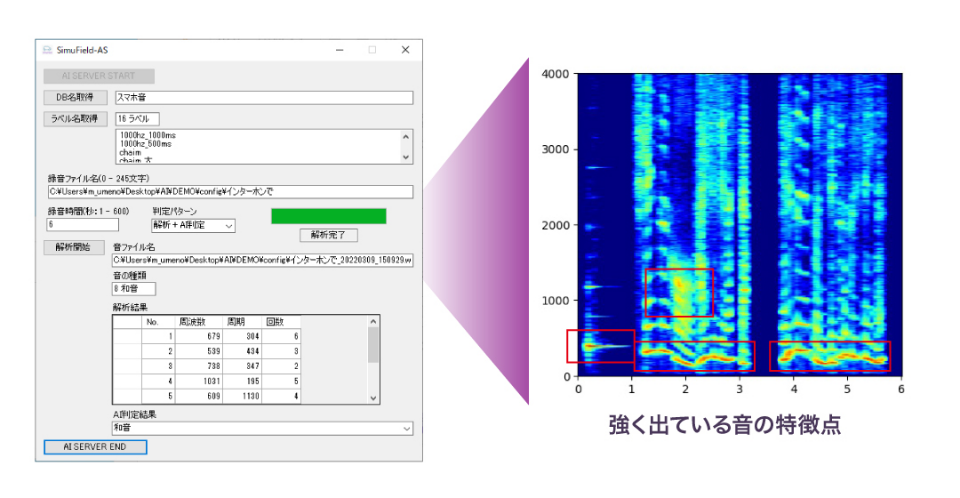Click the label list scroll-down arrow

pyautogui.click(x=405, y=157)
